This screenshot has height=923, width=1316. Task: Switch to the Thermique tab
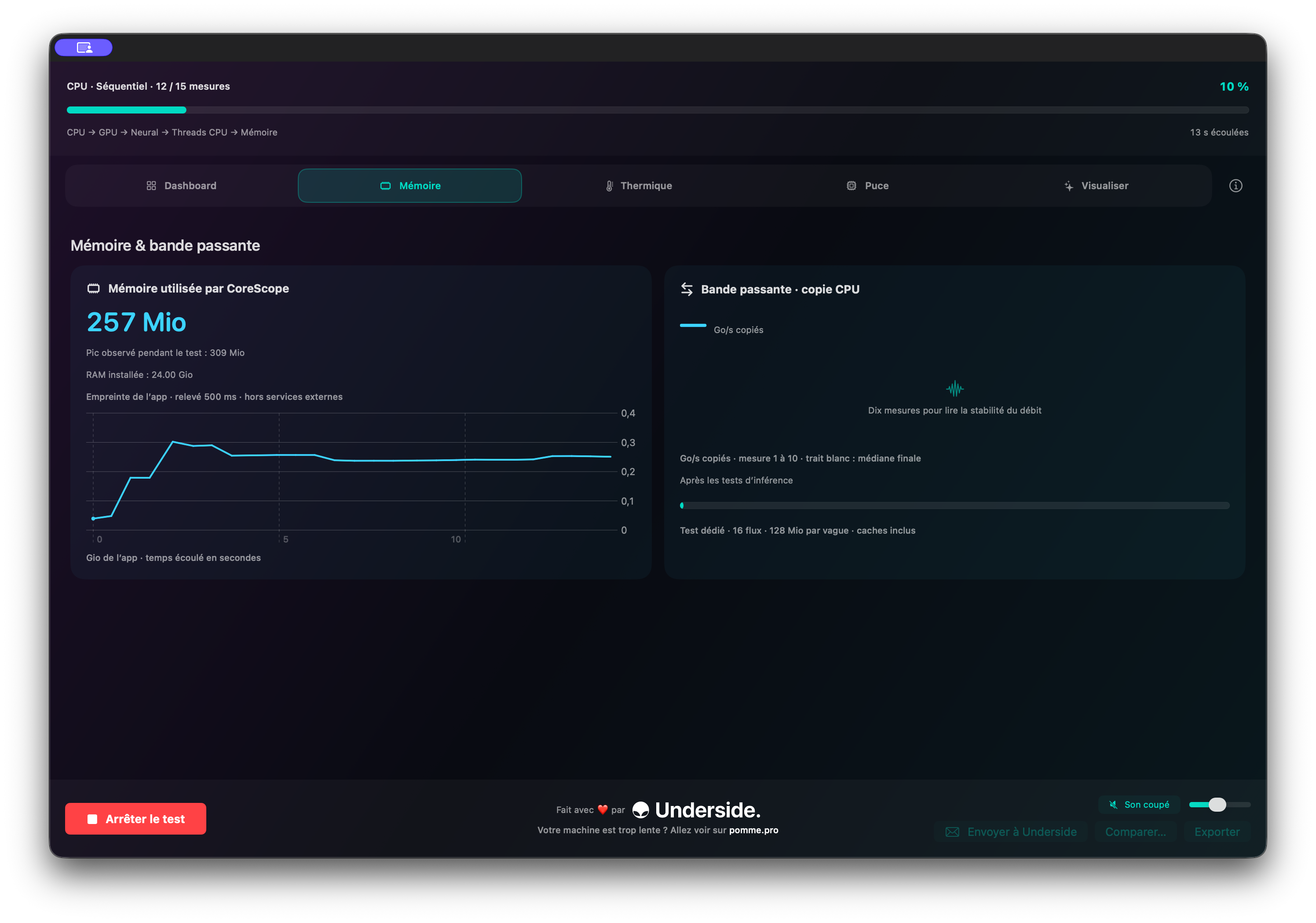point(639,186)
